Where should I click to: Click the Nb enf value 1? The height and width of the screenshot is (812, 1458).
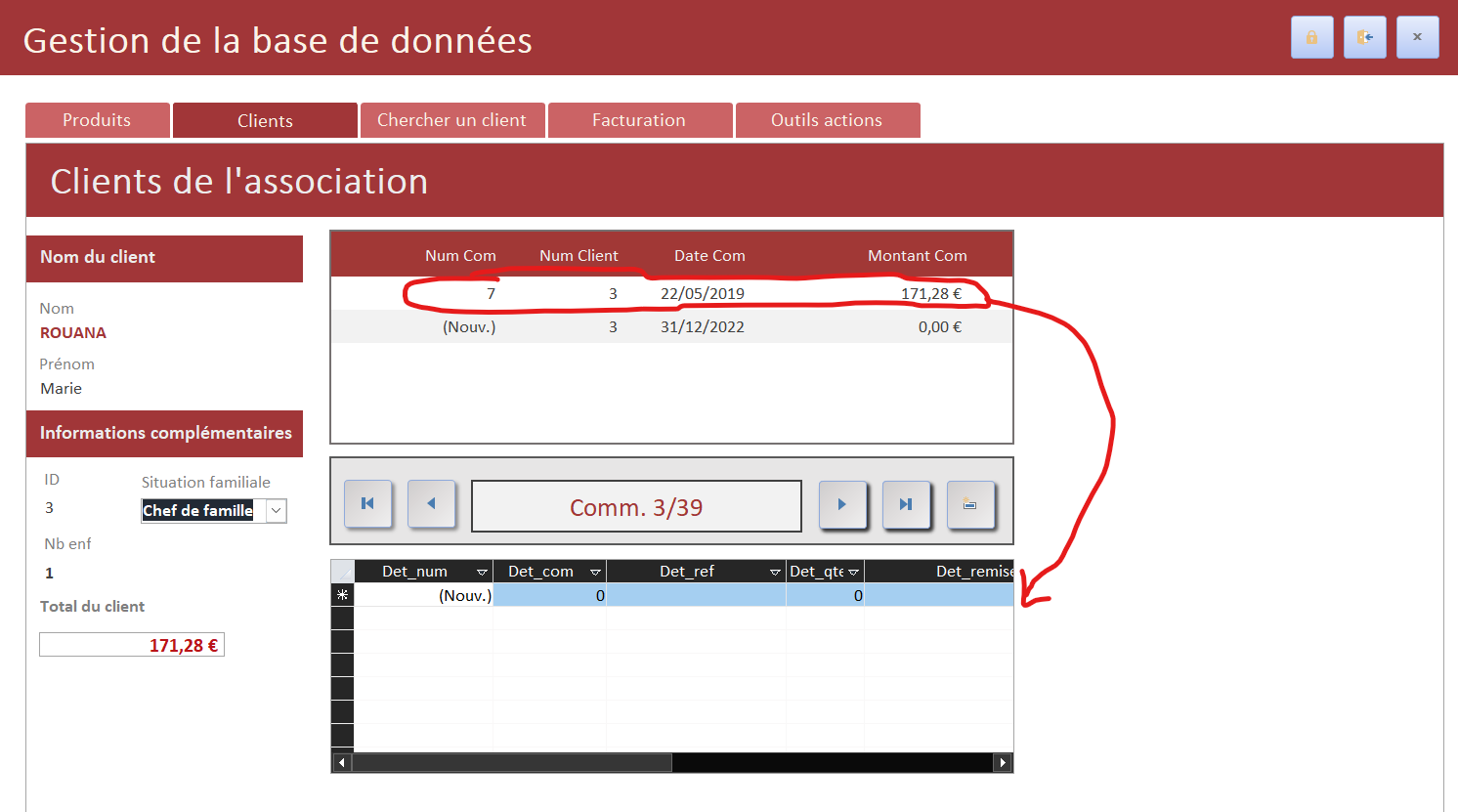(x=49, y=573)
